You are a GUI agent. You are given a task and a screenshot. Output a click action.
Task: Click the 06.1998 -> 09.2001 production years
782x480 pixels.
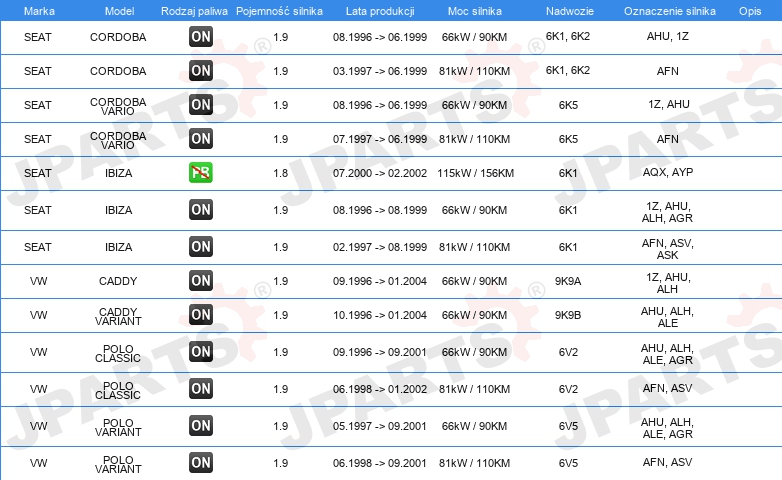coord(380,463)
